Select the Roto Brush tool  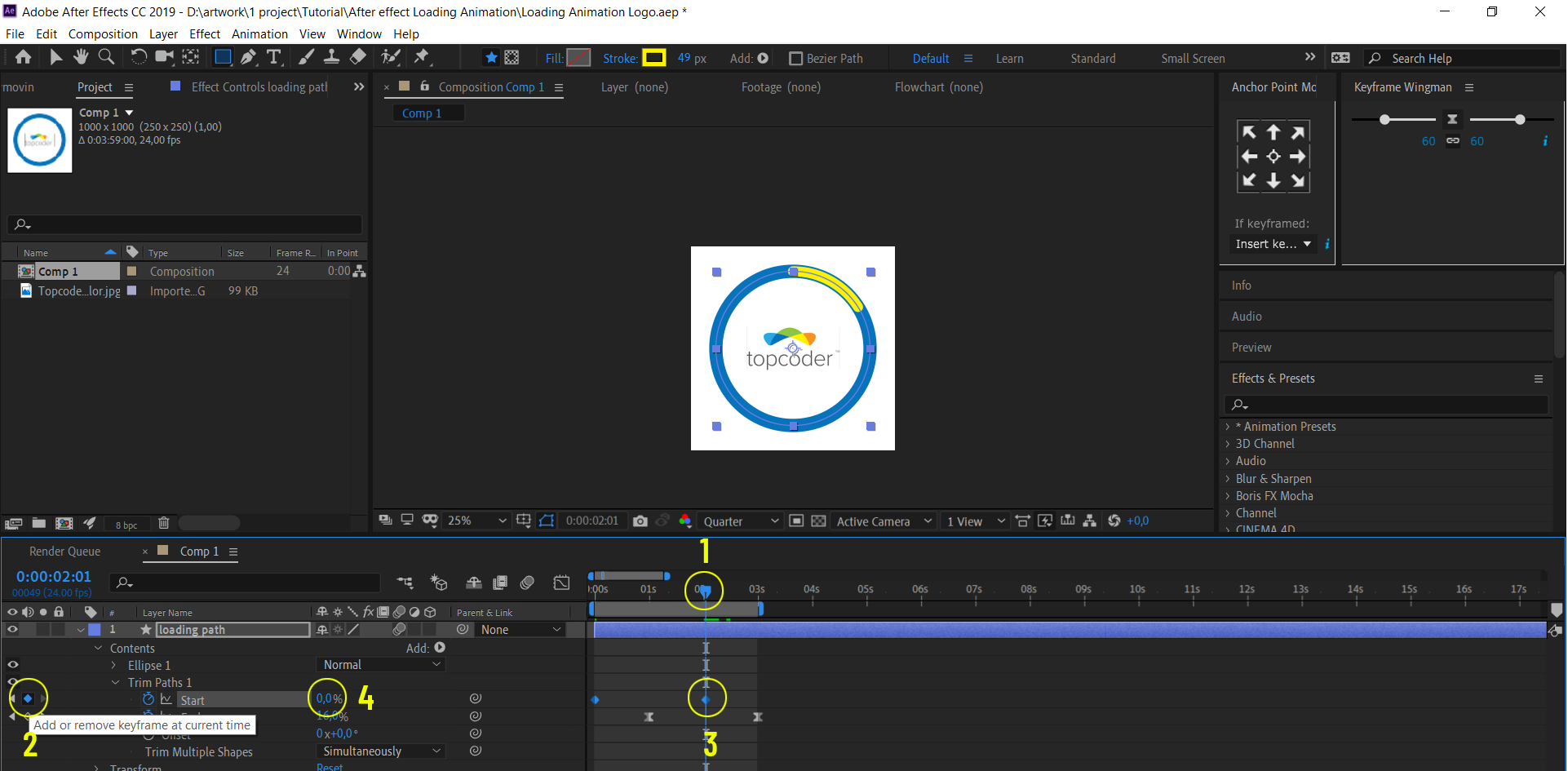392,57
